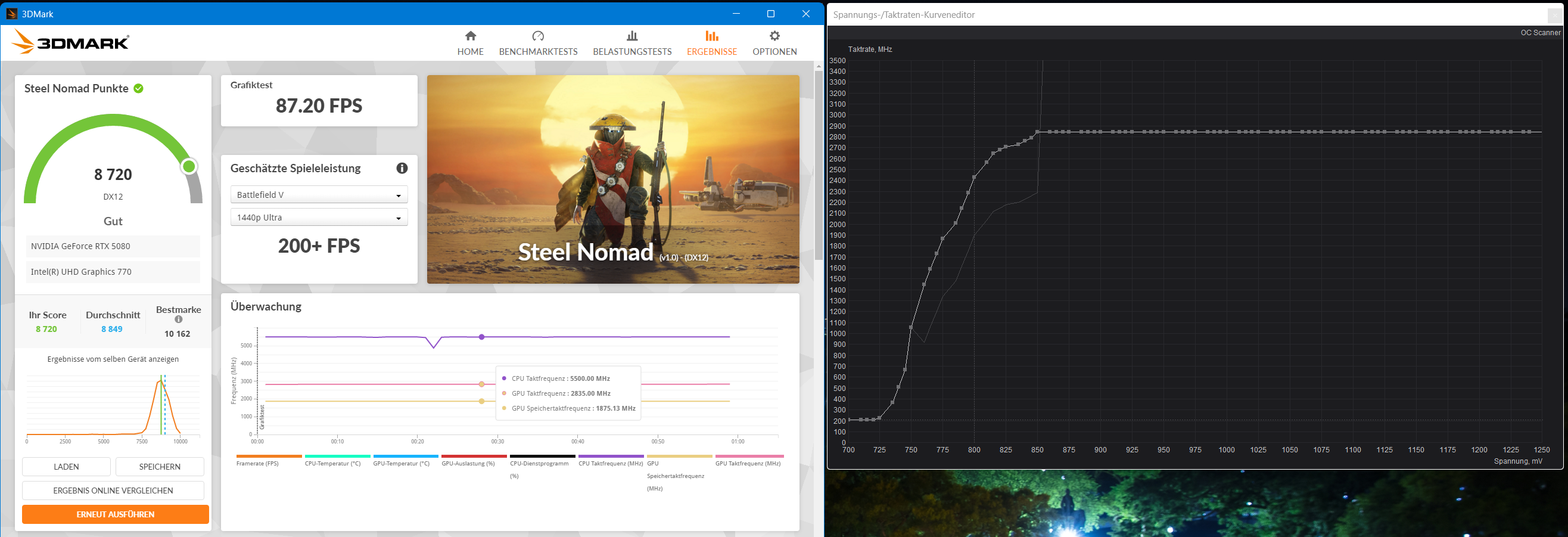Click the LADEN button
This screenshot has width=1568, height=537.
[66, 467]
